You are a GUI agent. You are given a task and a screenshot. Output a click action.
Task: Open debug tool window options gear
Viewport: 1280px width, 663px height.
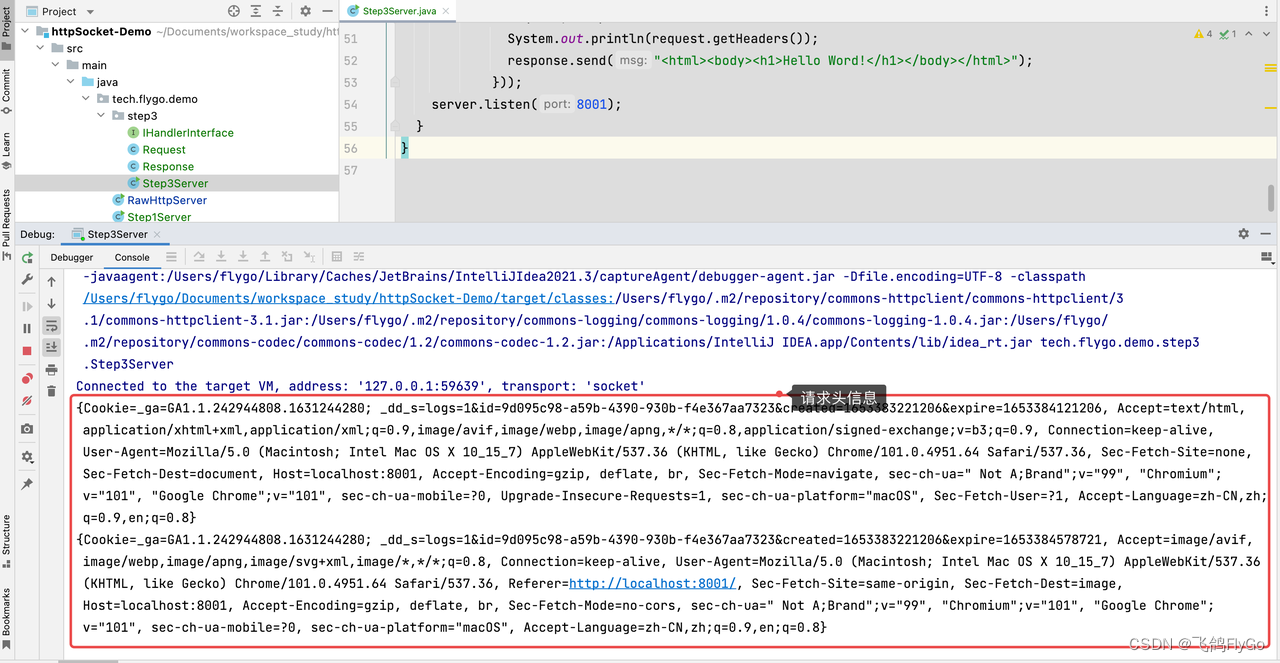(x=1243, y=233)
